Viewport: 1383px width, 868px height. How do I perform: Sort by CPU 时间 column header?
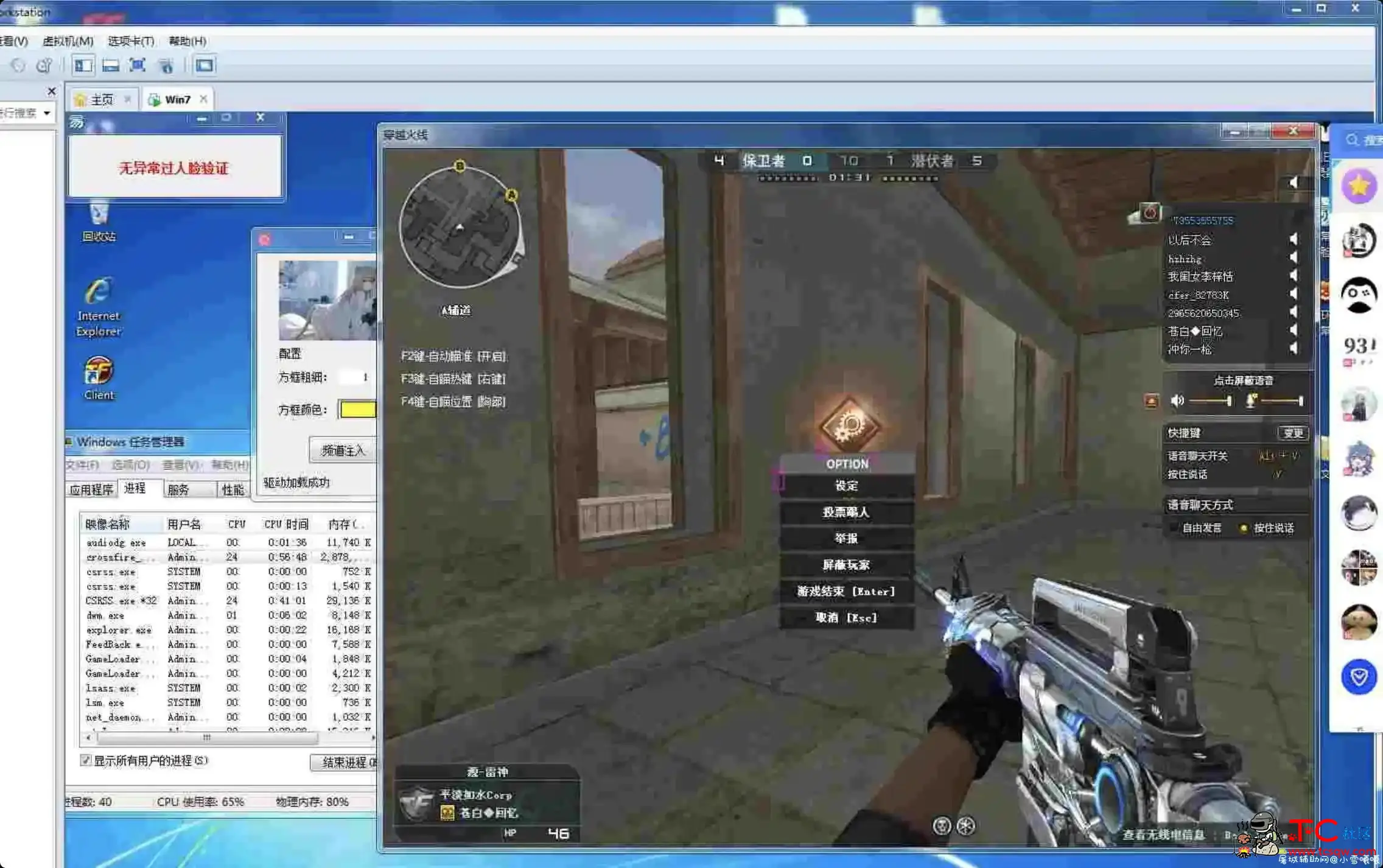(x=286, y=524)
